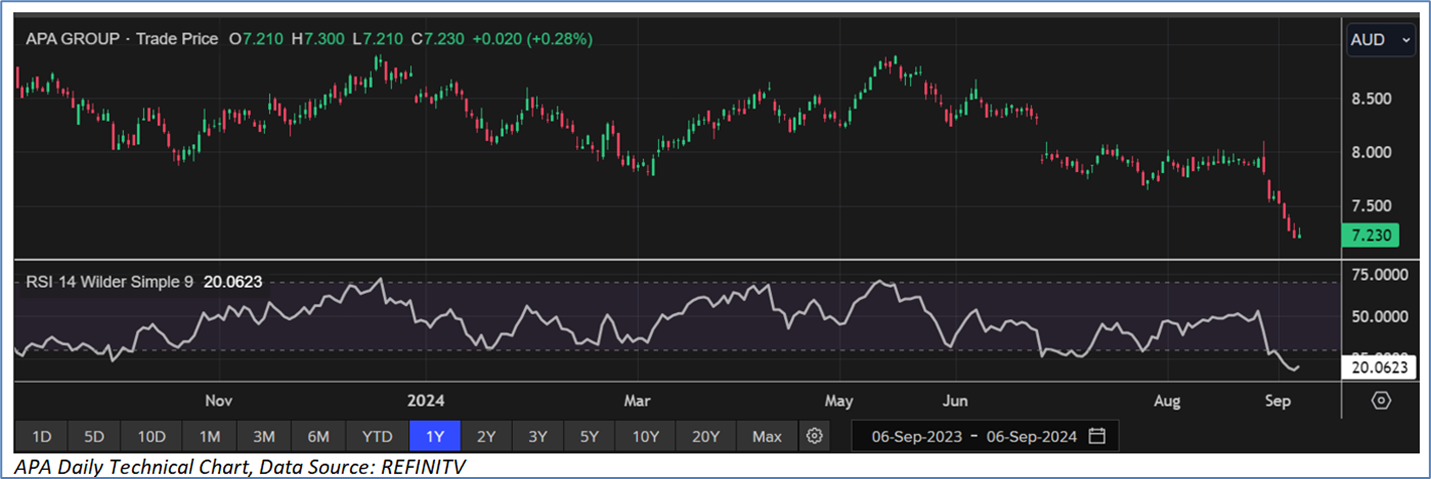Open the AUD currency dropdown

pyautogui.click(x=1381, y=40)
